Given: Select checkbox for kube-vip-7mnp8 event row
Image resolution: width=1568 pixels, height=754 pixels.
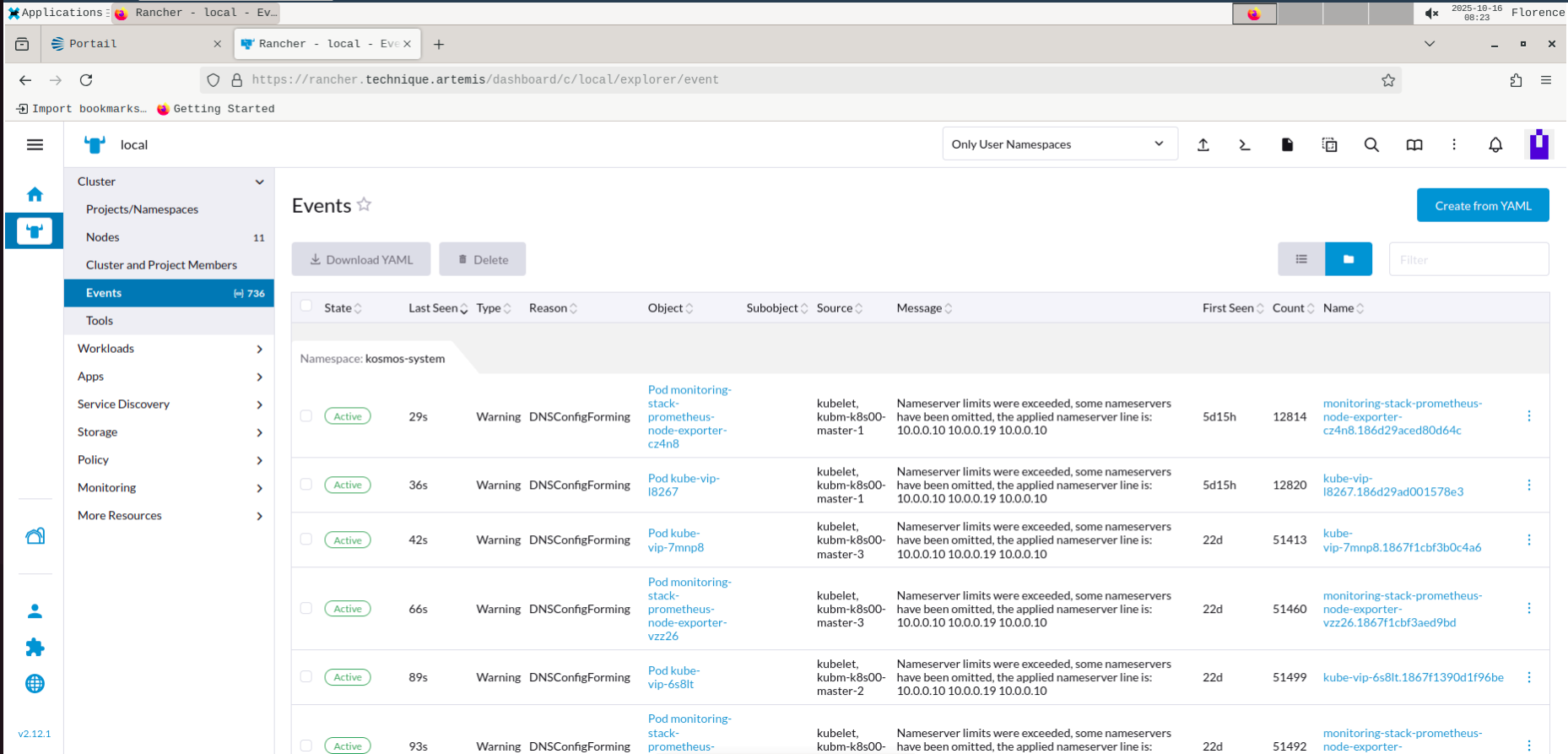Looking at the screenshot, I should pyautogui.click(x=306, y=540).
